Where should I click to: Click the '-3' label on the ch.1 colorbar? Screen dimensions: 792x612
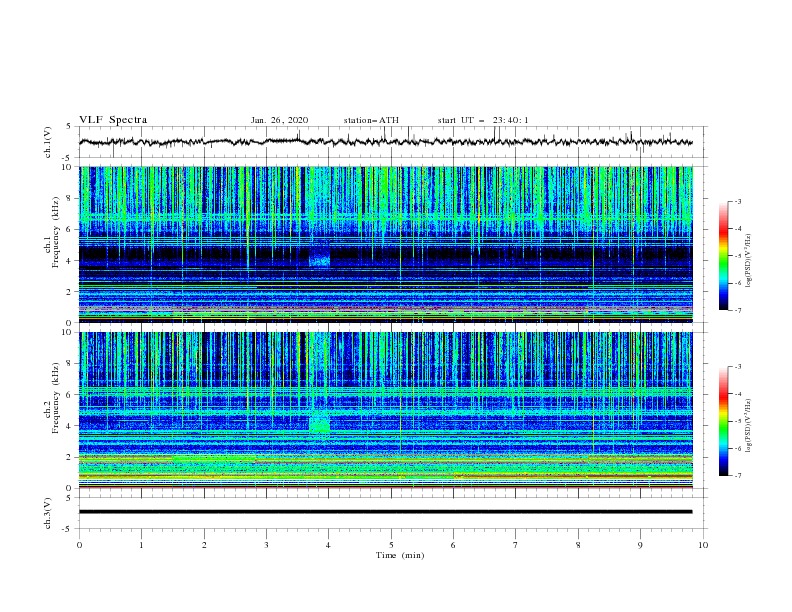pyautogui.click(x=737, y=201)
